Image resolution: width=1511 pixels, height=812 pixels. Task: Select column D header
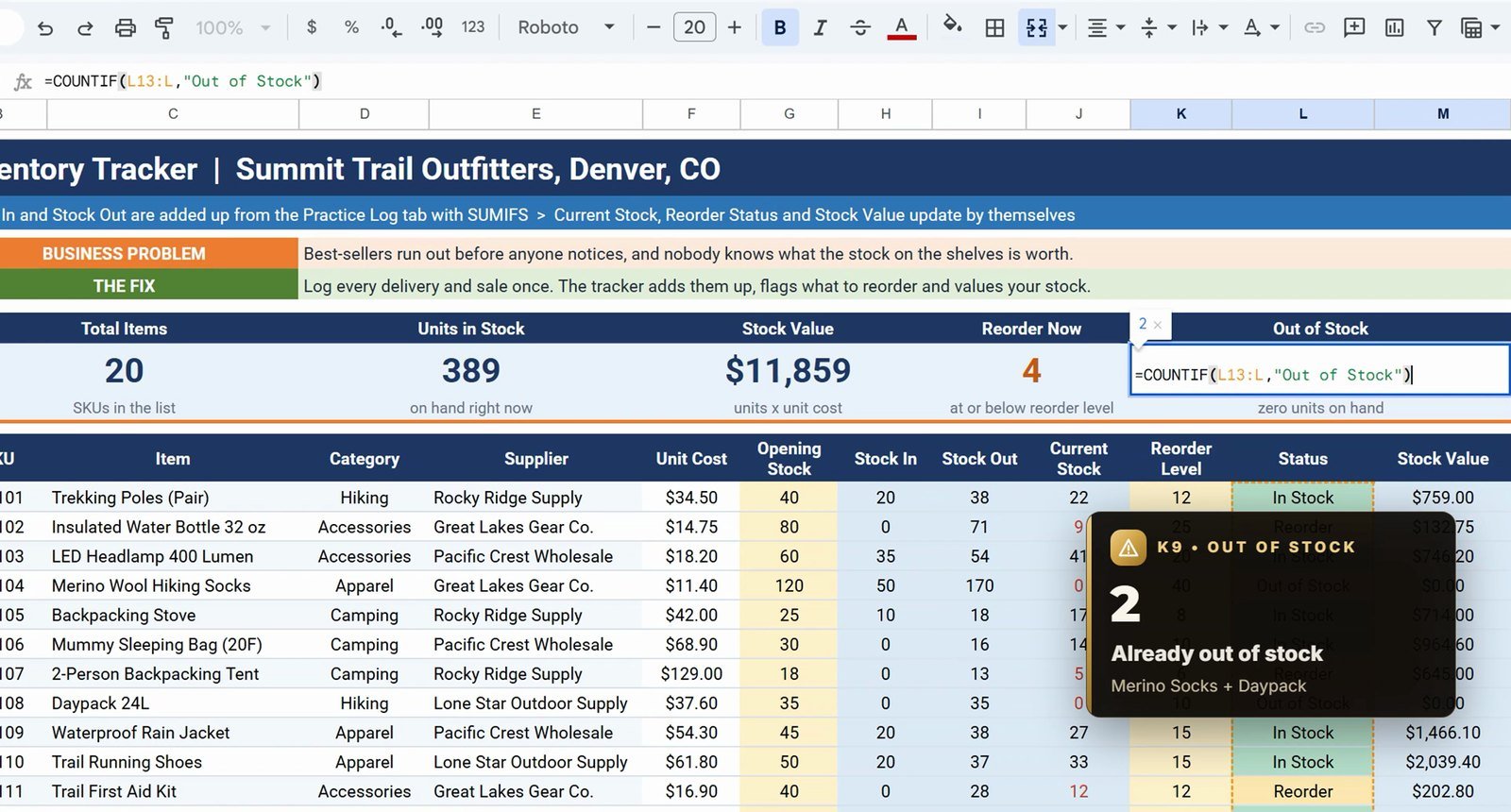click(365, 114)
